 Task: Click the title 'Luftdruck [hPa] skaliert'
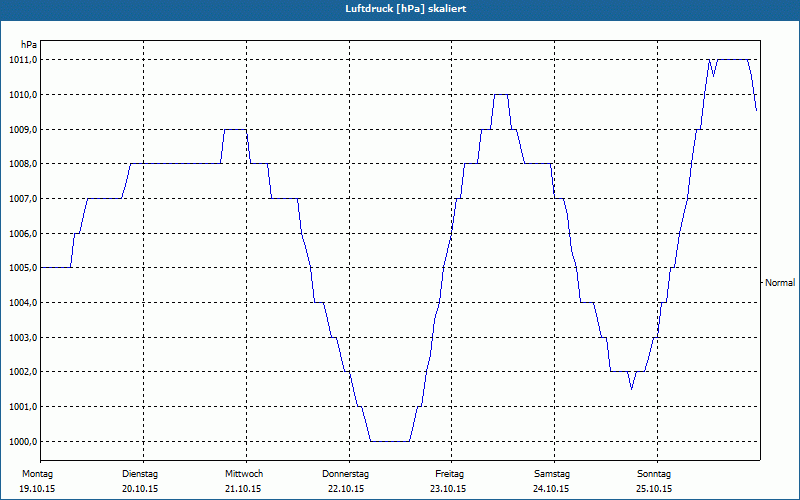point(406,9)
